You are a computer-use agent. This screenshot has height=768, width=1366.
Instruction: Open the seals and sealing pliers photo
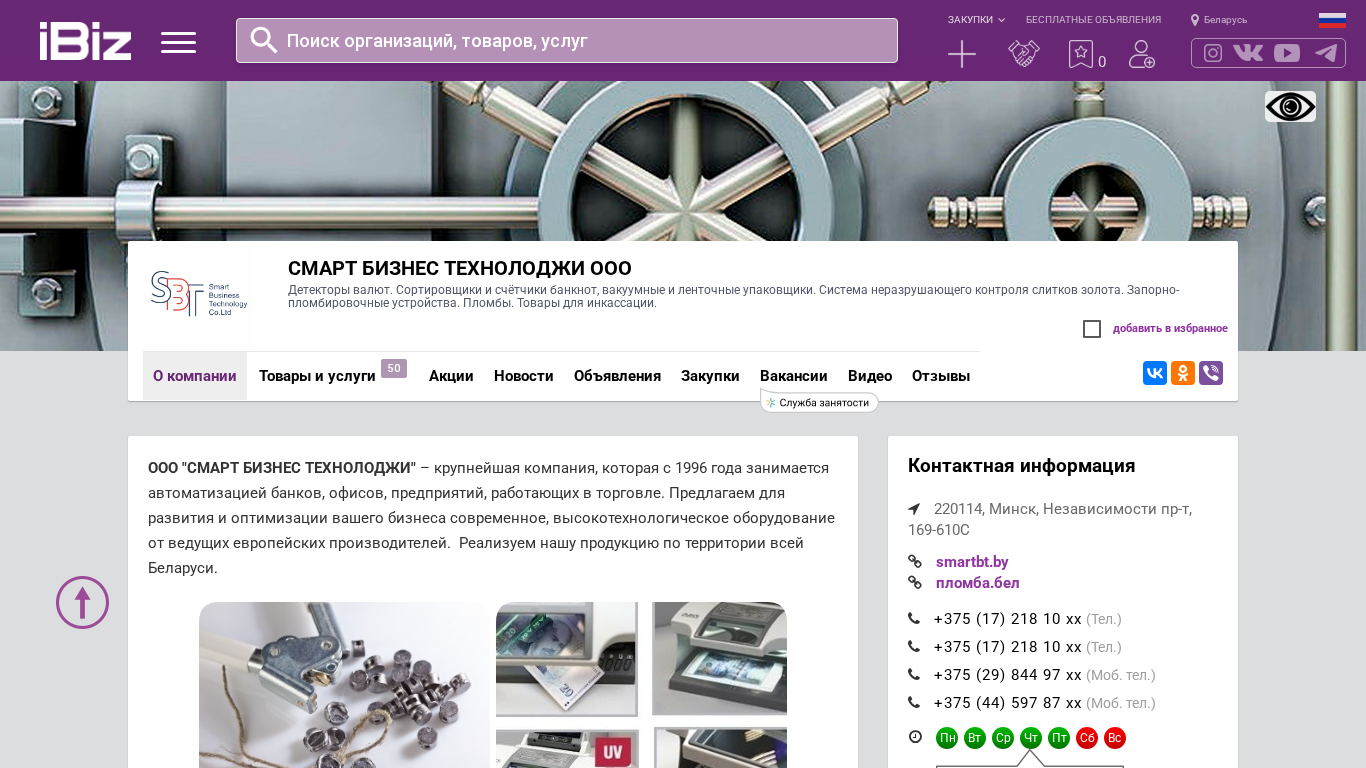(x=344, y=685)
